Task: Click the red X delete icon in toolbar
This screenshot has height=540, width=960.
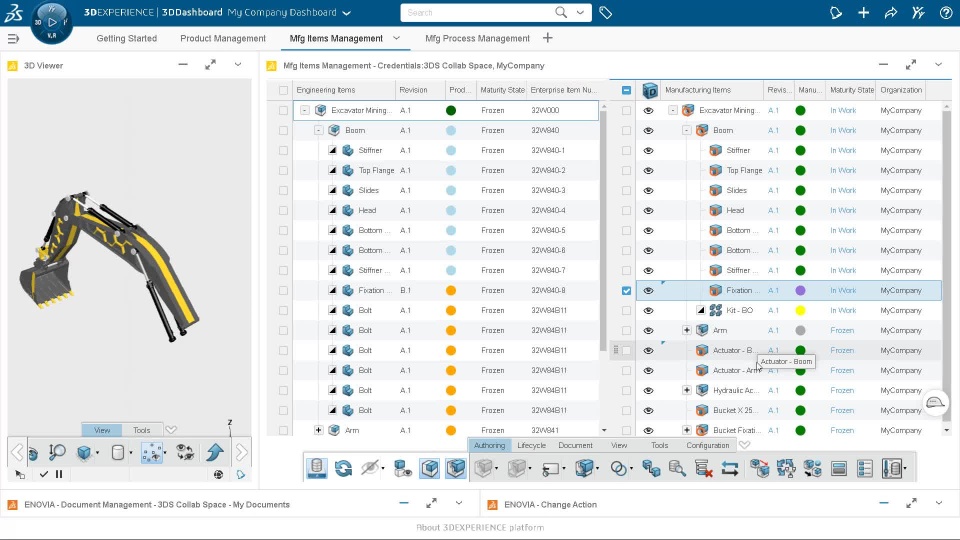Action: tap(703, 468)
